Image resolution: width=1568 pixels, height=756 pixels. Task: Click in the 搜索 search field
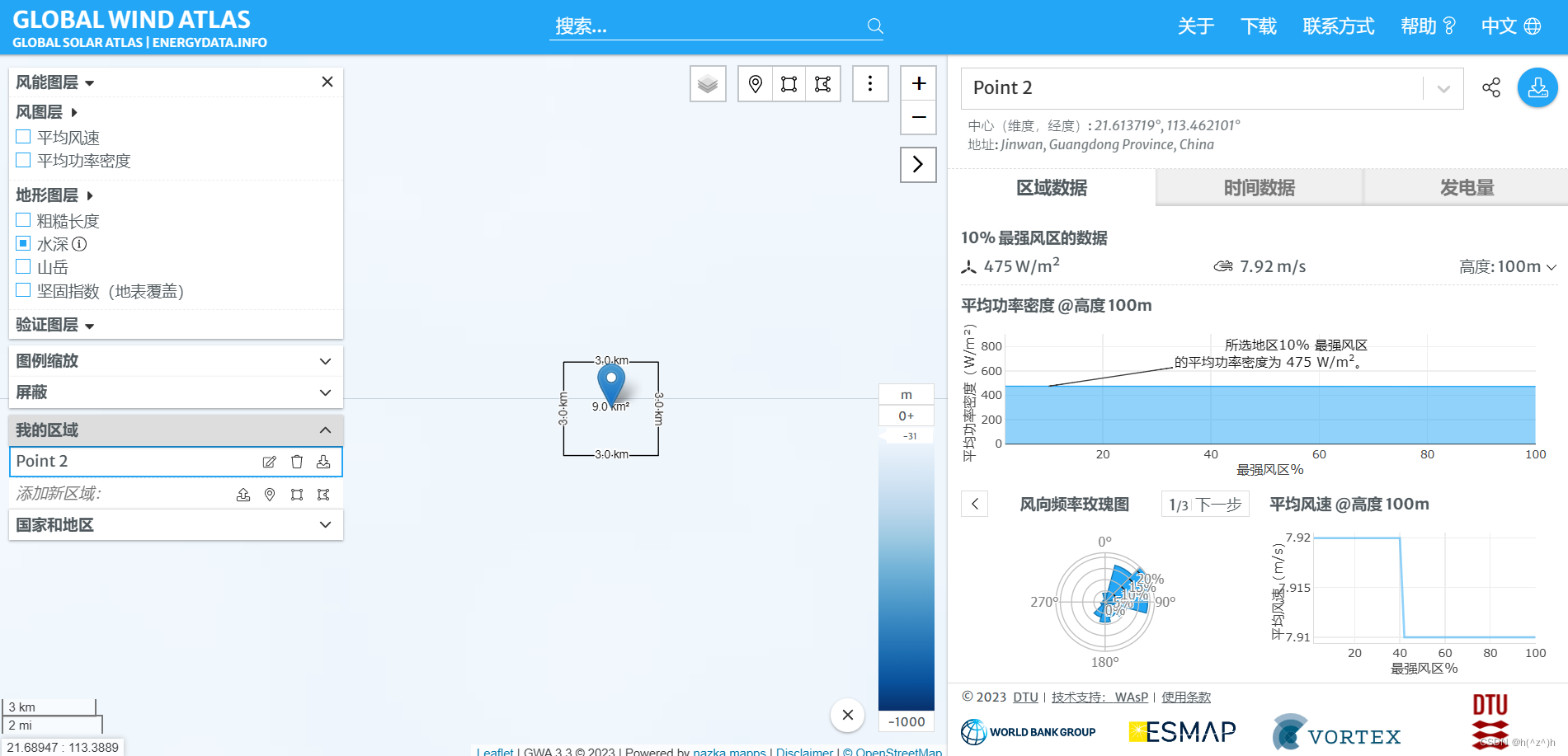(x=709, y=26)
